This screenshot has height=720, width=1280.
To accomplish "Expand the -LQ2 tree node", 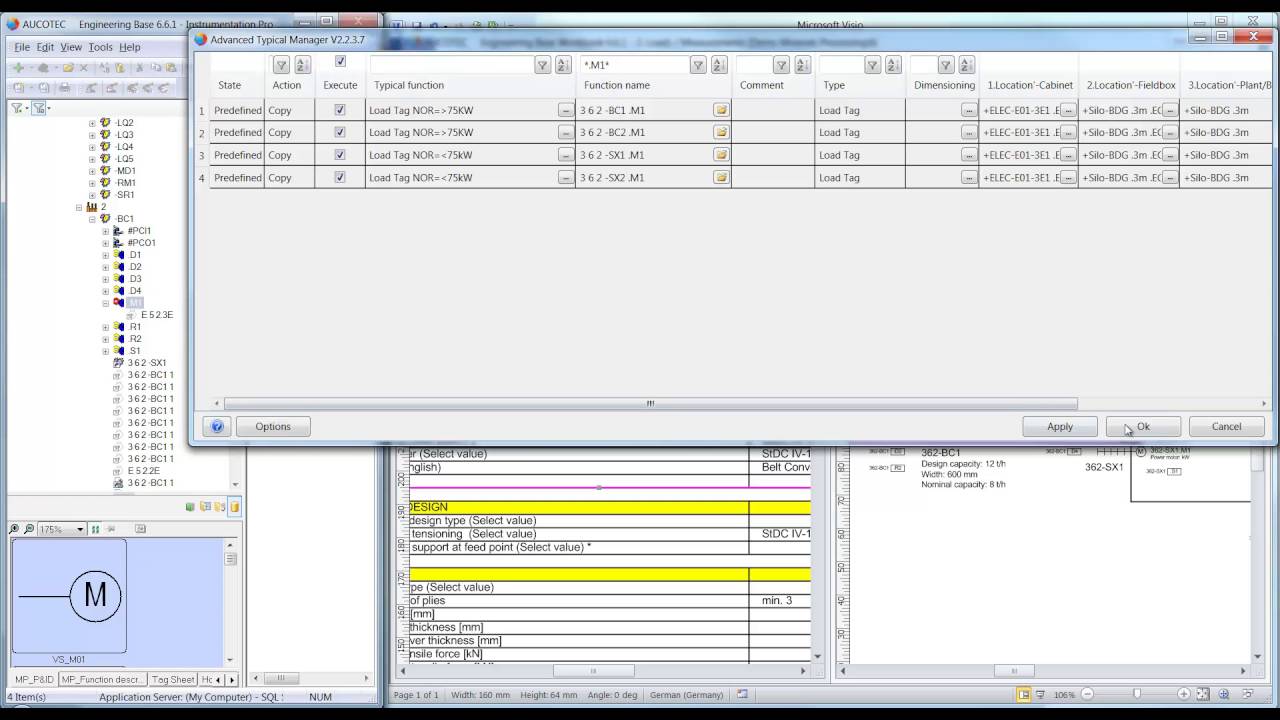I will pos(93,123).
